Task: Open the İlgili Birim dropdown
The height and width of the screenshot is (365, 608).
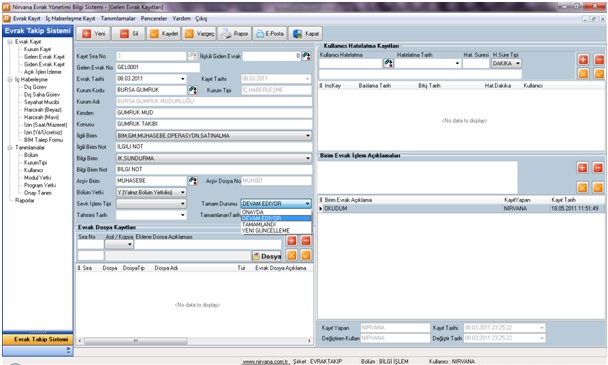Action: coord(308,136)
